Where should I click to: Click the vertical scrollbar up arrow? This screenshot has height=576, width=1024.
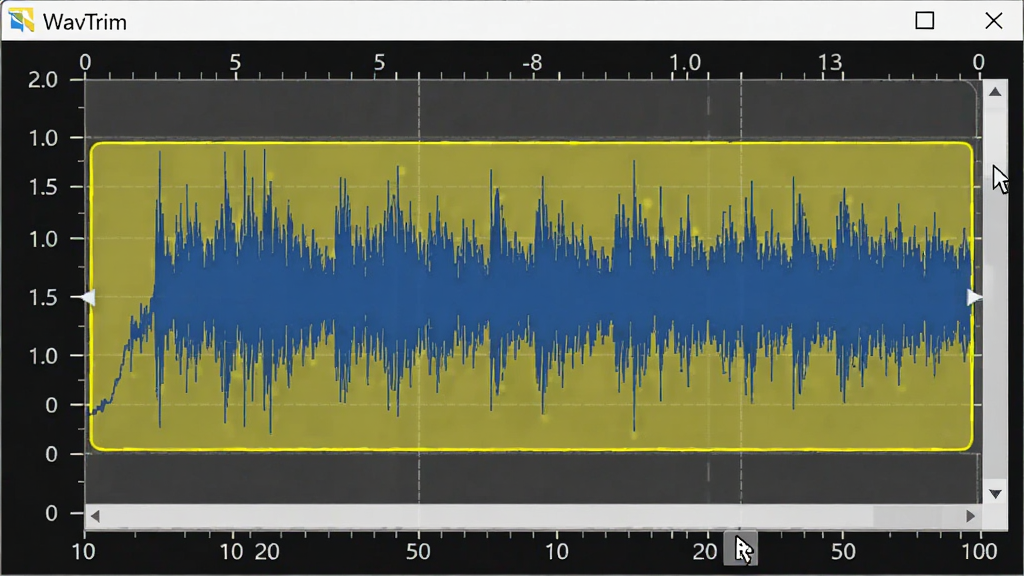(x=995, y=91)
